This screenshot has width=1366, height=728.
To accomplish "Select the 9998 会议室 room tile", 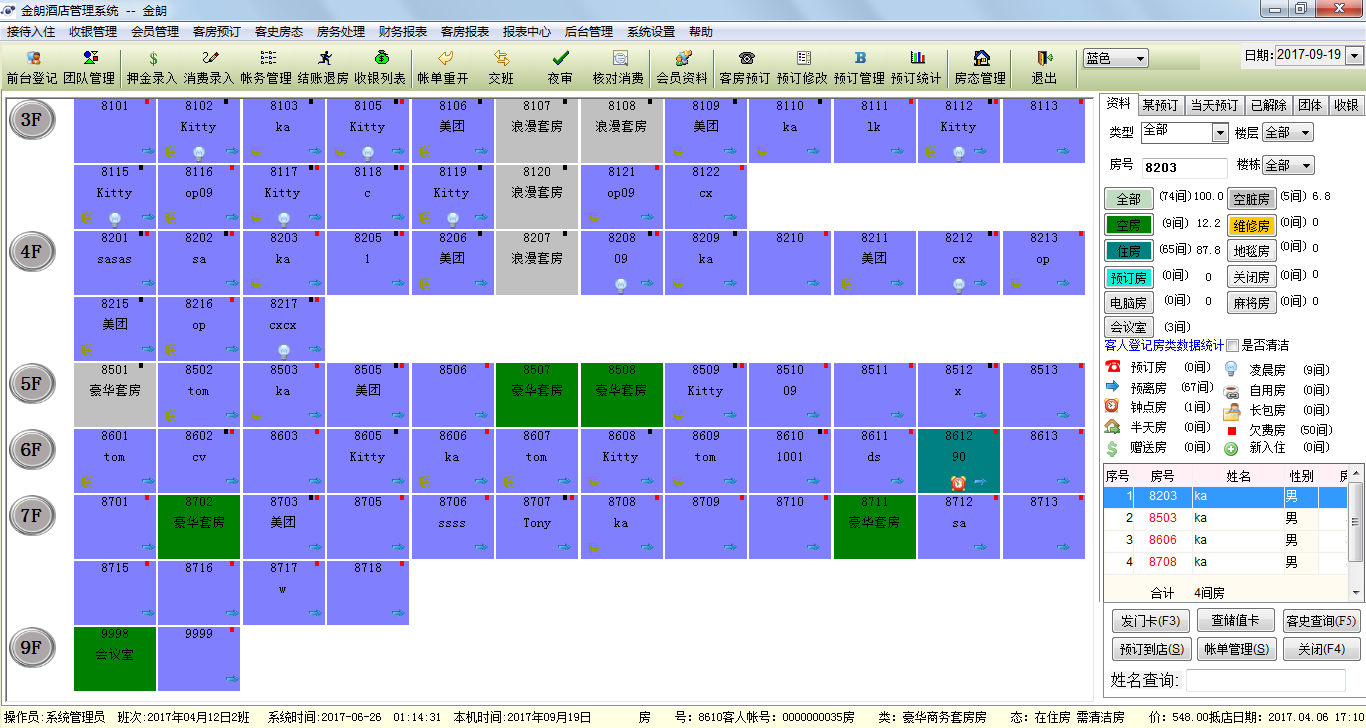I will pyautogui.click(x=115, y=659).
